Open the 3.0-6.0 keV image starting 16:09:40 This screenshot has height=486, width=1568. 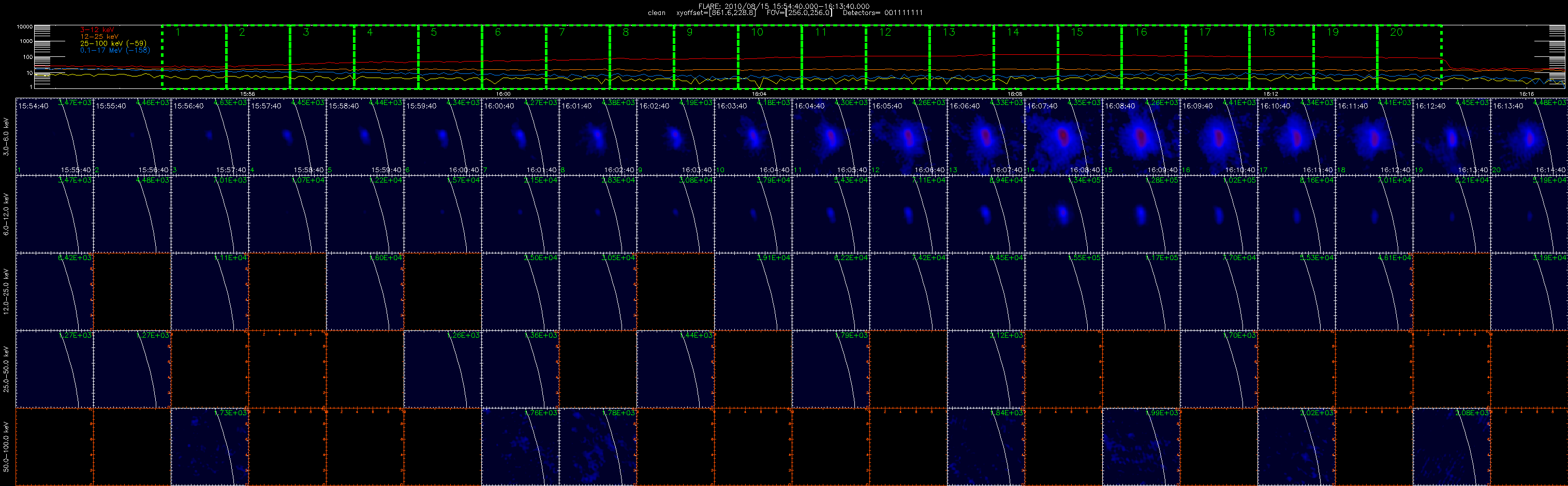tap(1219, 137)
